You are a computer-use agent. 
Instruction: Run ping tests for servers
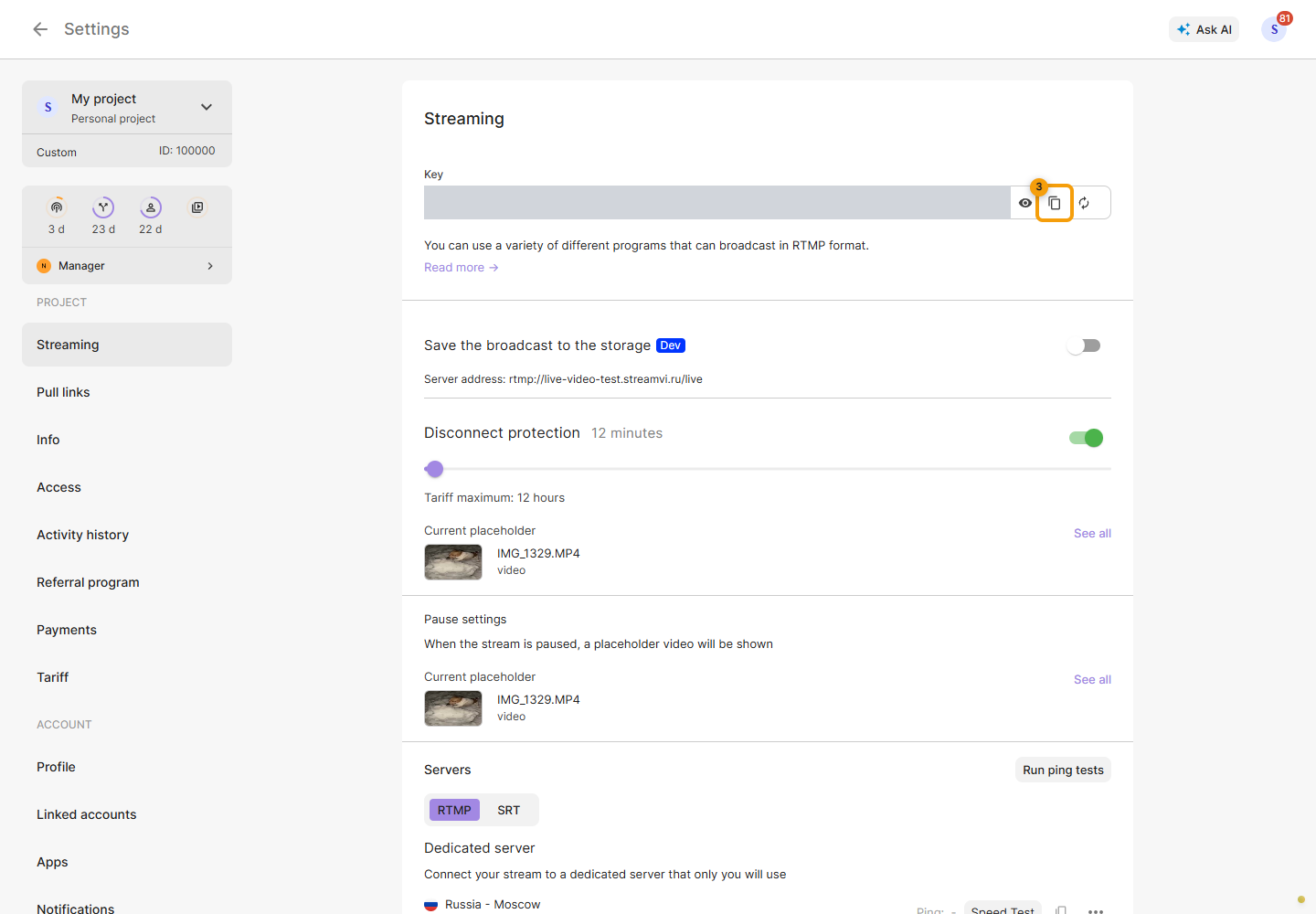1063,770
